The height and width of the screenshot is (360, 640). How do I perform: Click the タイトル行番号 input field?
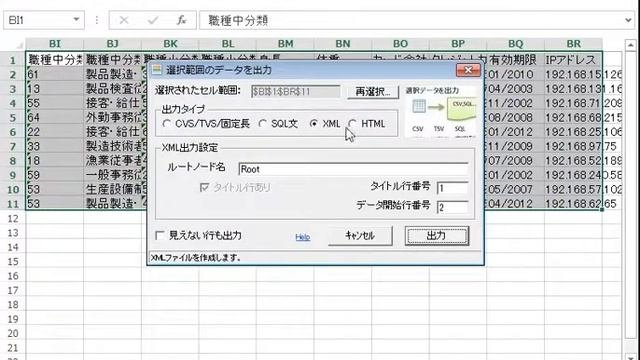click(x=453, y=188)
